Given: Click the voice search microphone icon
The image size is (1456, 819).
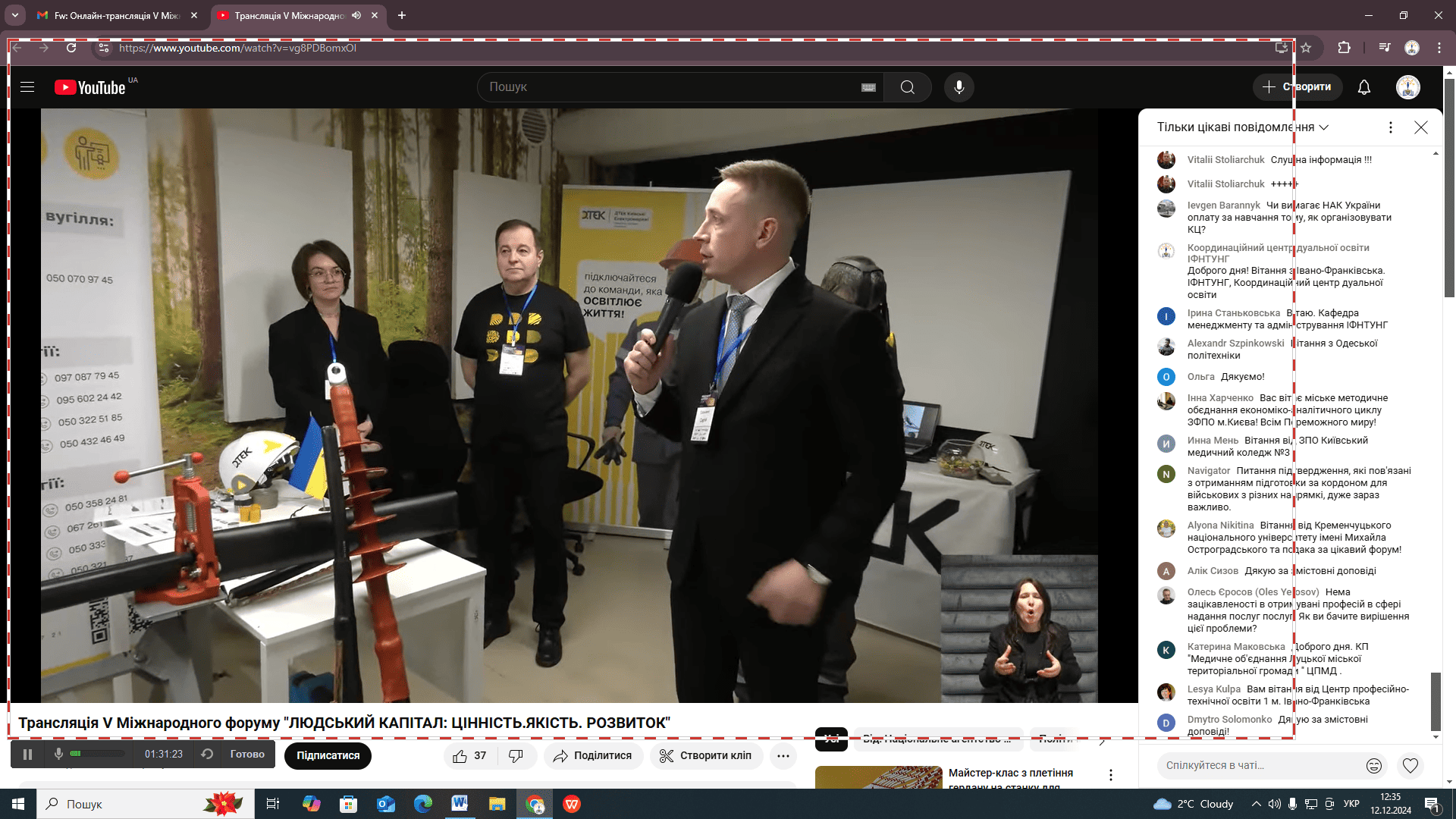Looking at the screenshot, I should click(959, 87).
